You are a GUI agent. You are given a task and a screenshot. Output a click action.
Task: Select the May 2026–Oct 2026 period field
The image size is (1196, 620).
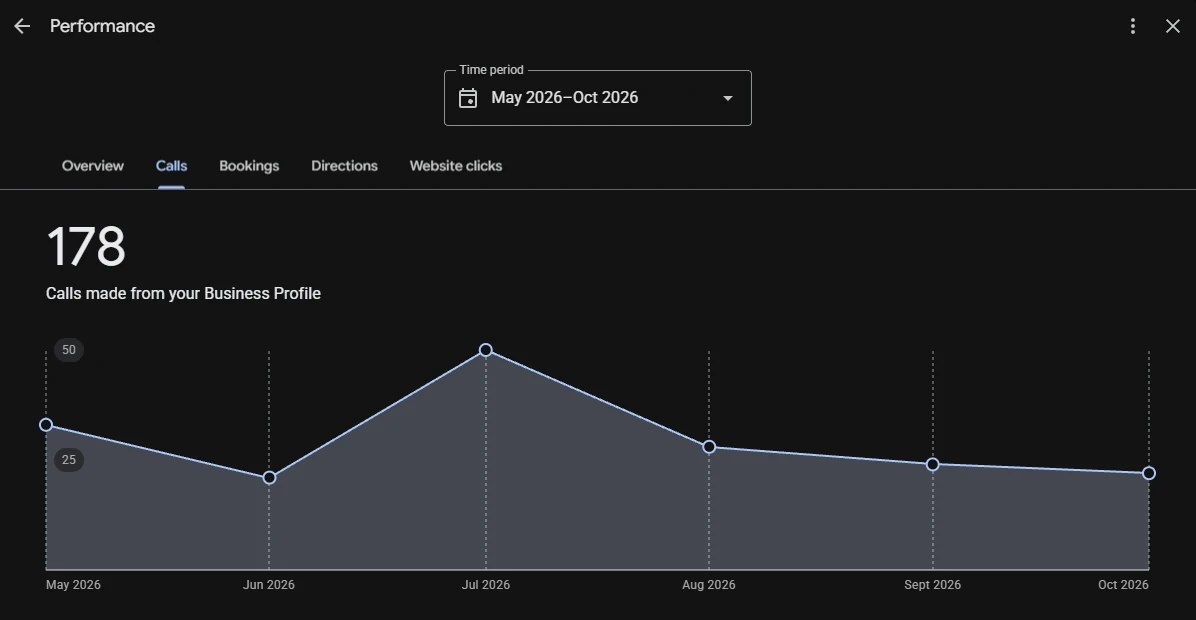(x=598, y=98)
